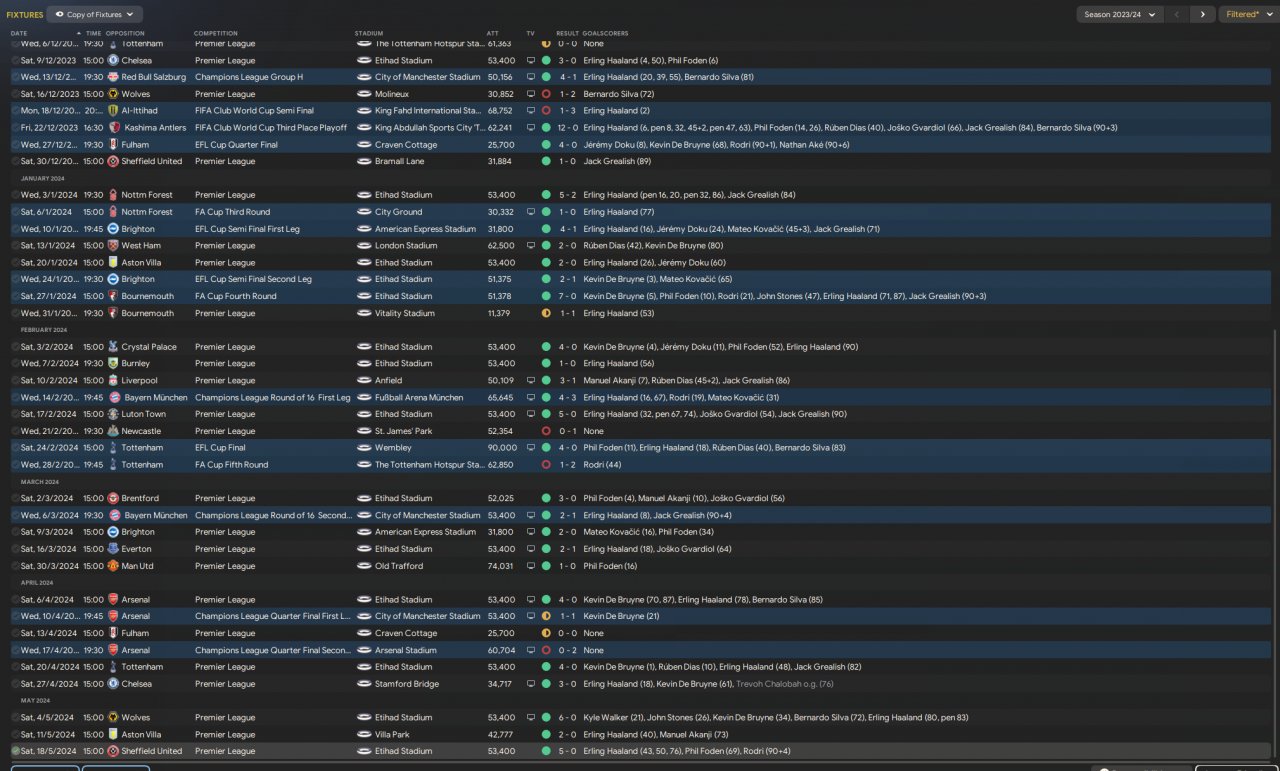Screen dimensions: 1280x771
Task: Click the TV icon in the Man Utd row
Action: [x=531, y=566]
